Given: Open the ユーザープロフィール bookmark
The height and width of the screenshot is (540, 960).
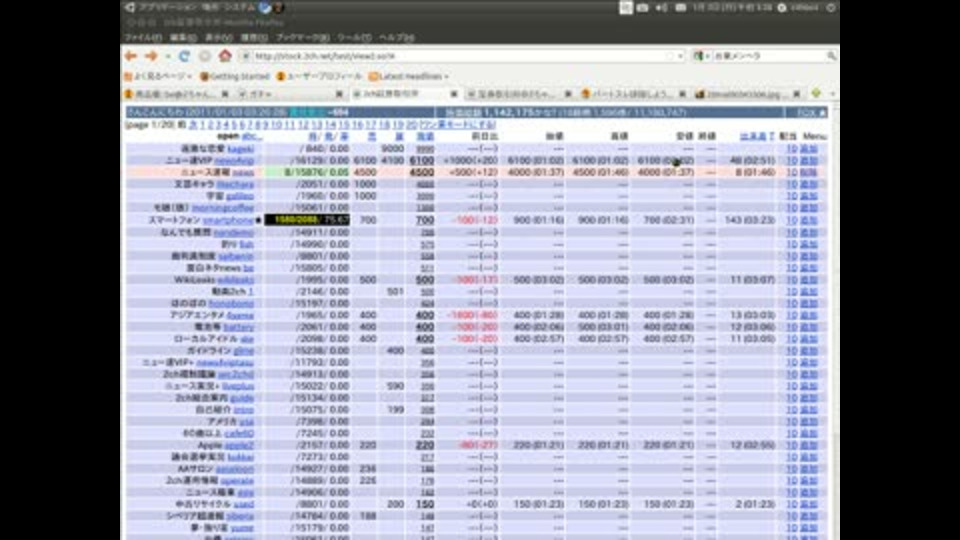Looking at the screenshot, I should click(319, 77).
